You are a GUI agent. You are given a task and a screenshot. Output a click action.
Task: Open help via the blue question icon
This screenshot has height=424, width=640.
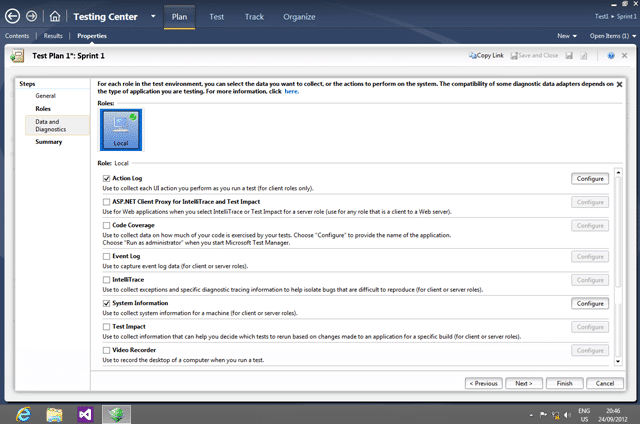[x=611, y=55]
